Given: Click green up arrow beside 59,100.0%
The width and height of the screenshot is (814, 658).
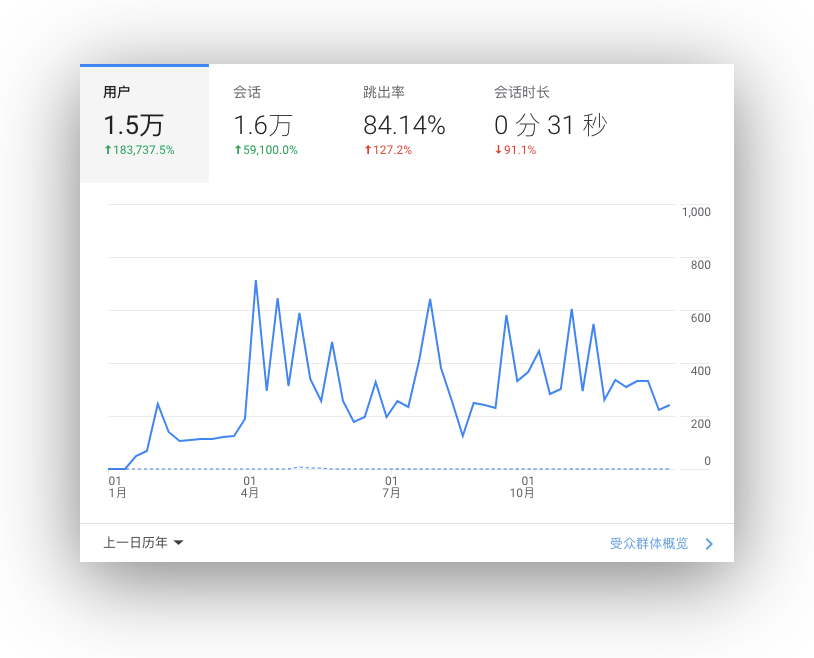Looking at the screenshot, I should [x=238, y=150].
